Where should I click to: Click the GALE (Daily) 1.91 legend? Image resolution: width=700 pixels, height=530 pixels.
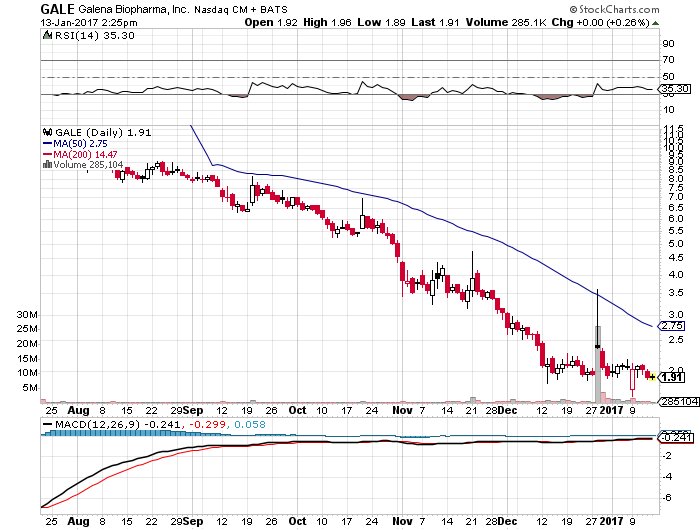click(x=103, y=133)
